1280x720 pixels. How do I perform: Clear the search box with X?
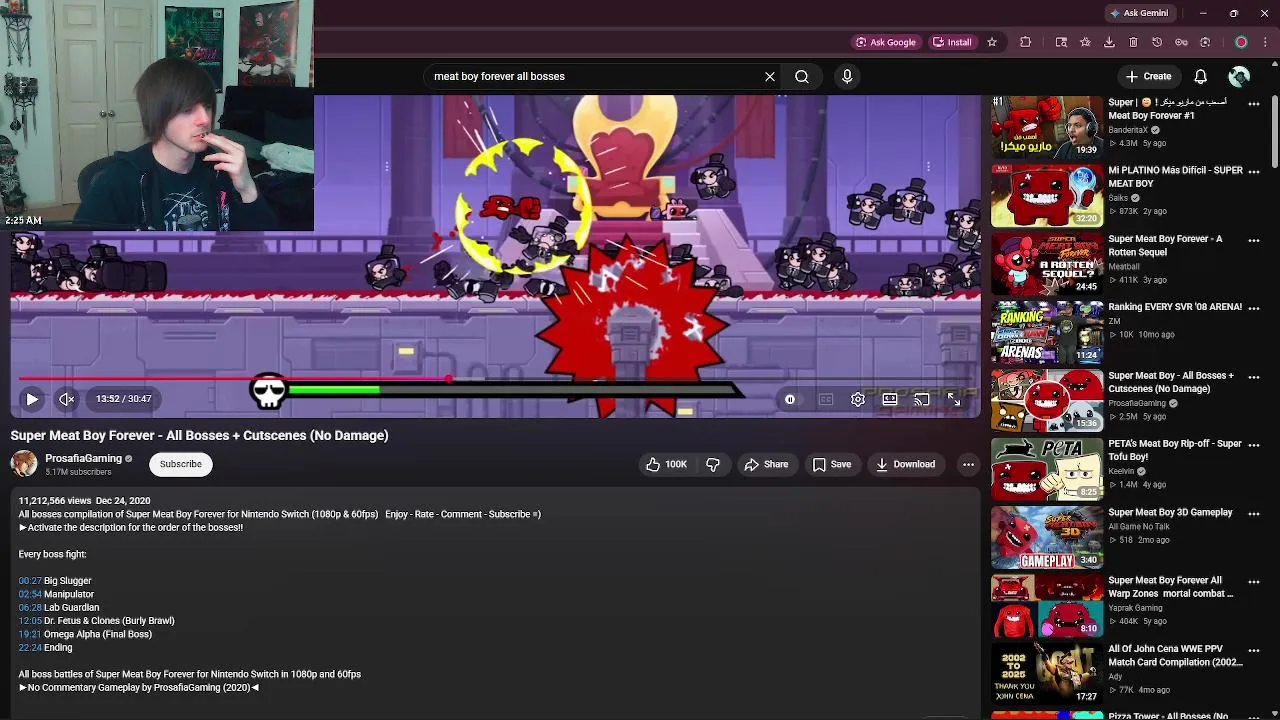(x=770, y=76)
